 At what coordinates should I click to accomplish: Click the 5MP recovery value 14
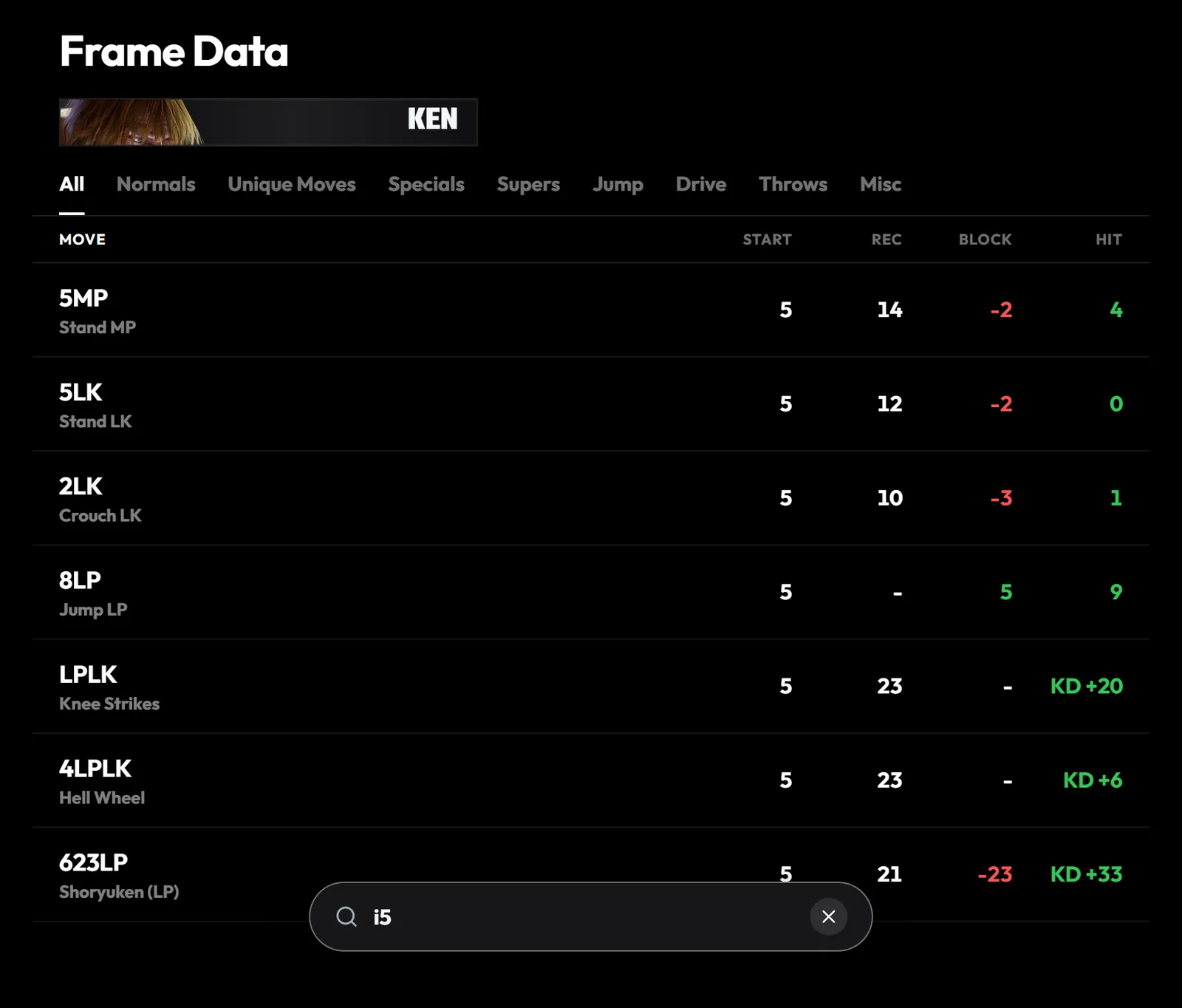(x=889, y=310)
